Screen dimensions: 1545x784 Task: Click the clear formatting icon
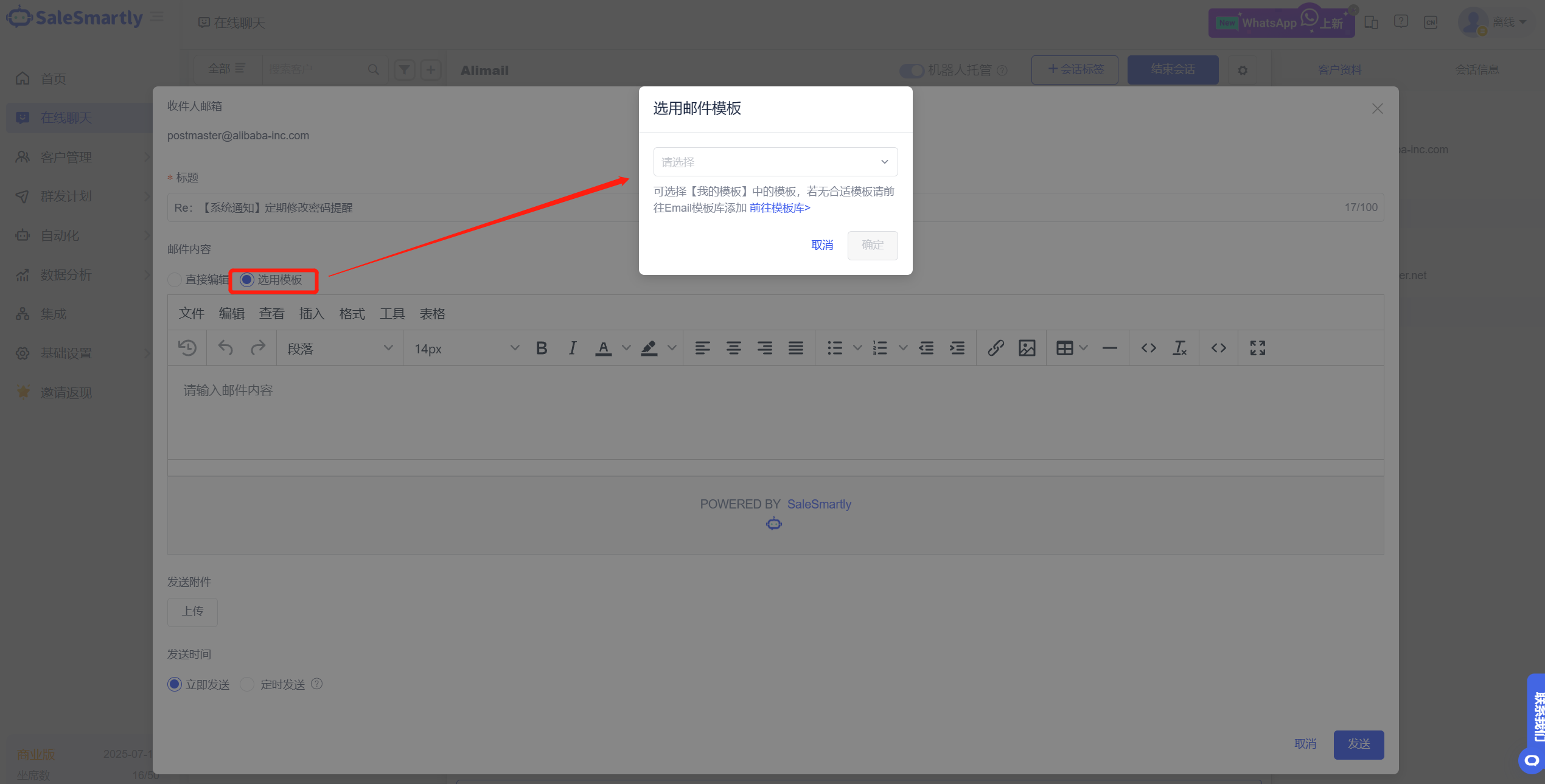click(1179, 349)
